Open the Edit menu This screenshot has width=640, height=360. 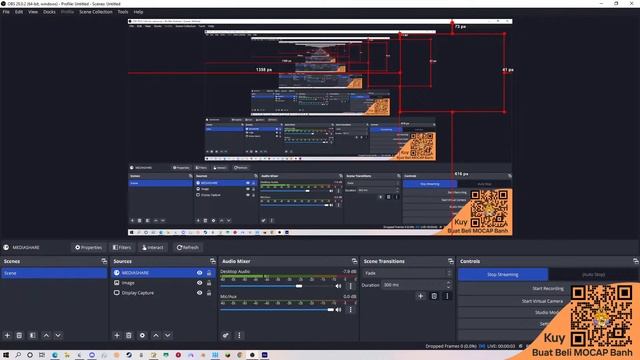(x=19, y=12)
